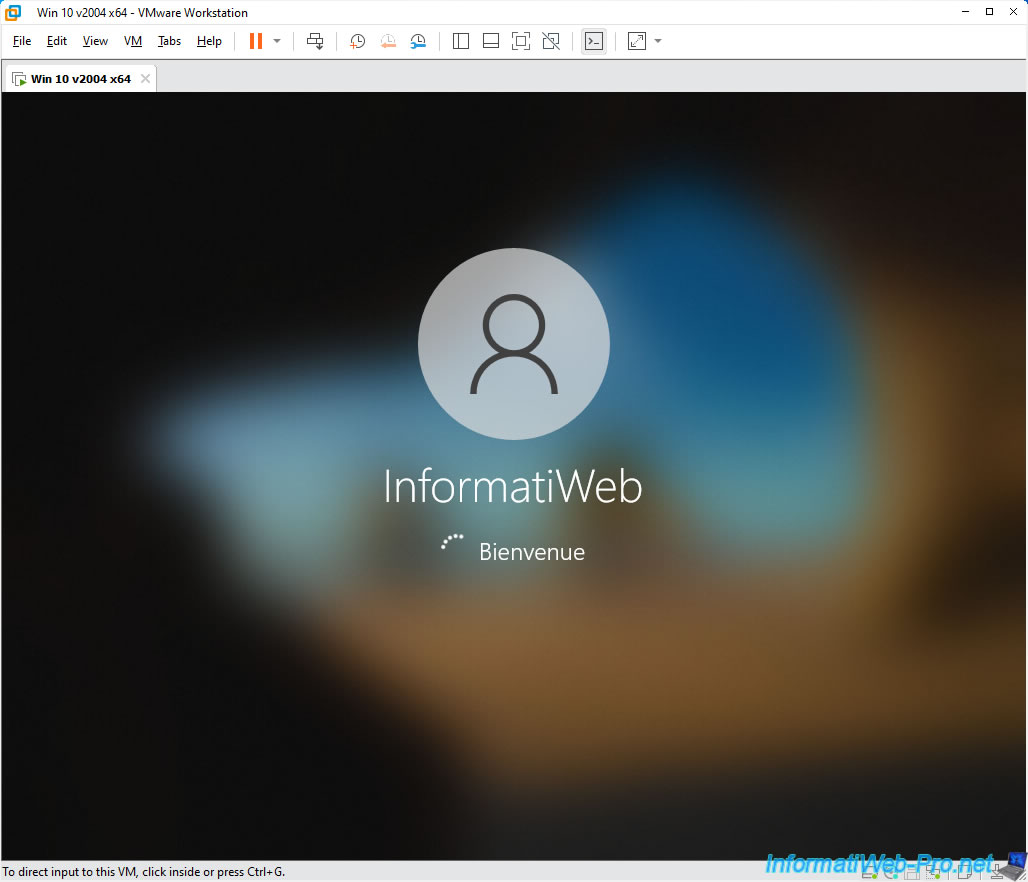Minimize the VMware Workstation window
The width and height of the screenshot is (1028, 882).
[x=965, y=12]
